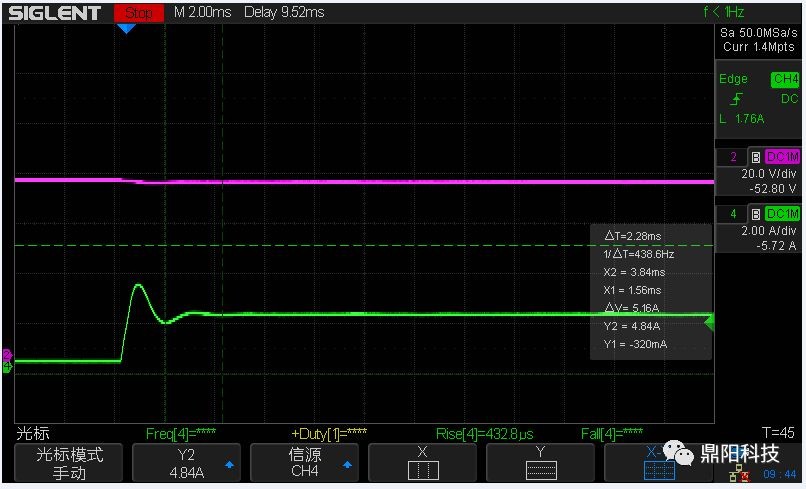This screenshot has width=806, height=489.
Task: Select the X cursor icon button
Action: [x=422, y=463]
